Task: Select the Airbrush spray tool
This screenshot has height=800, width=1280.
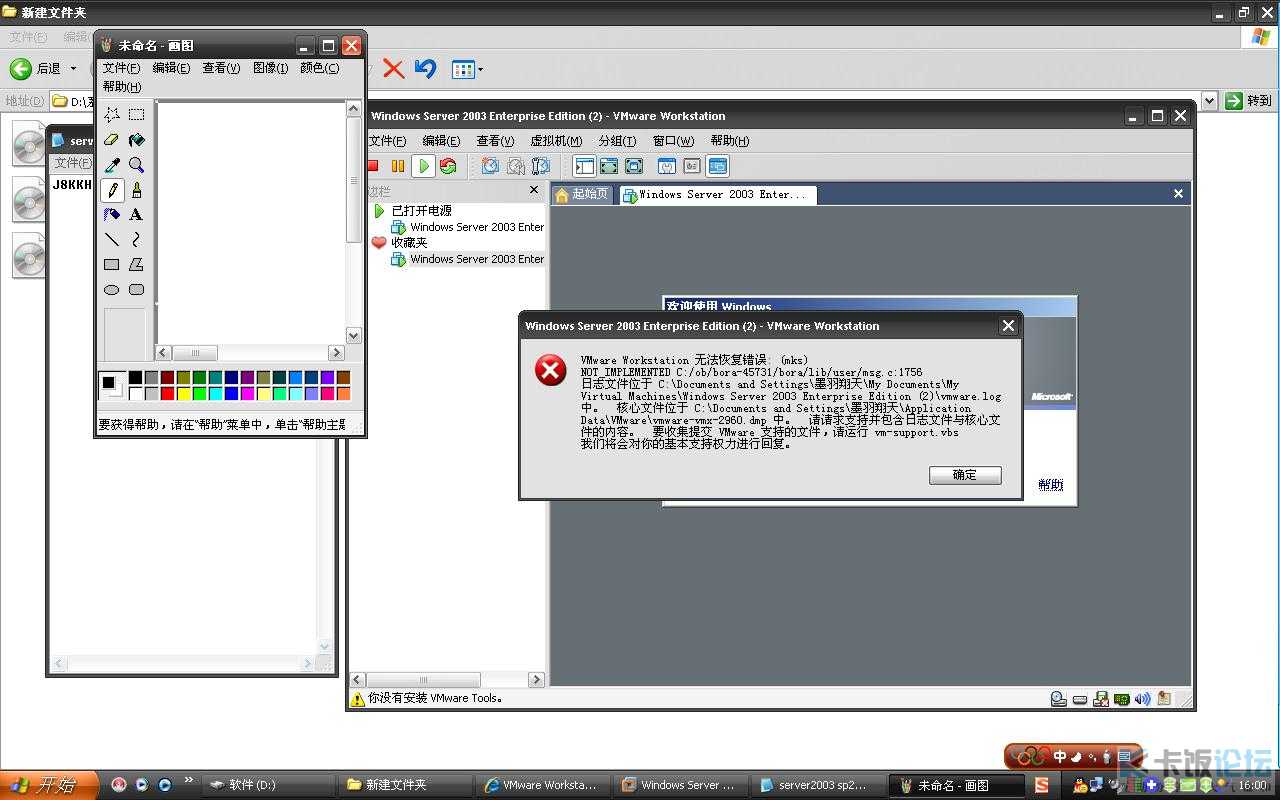Action: [112, 215]
